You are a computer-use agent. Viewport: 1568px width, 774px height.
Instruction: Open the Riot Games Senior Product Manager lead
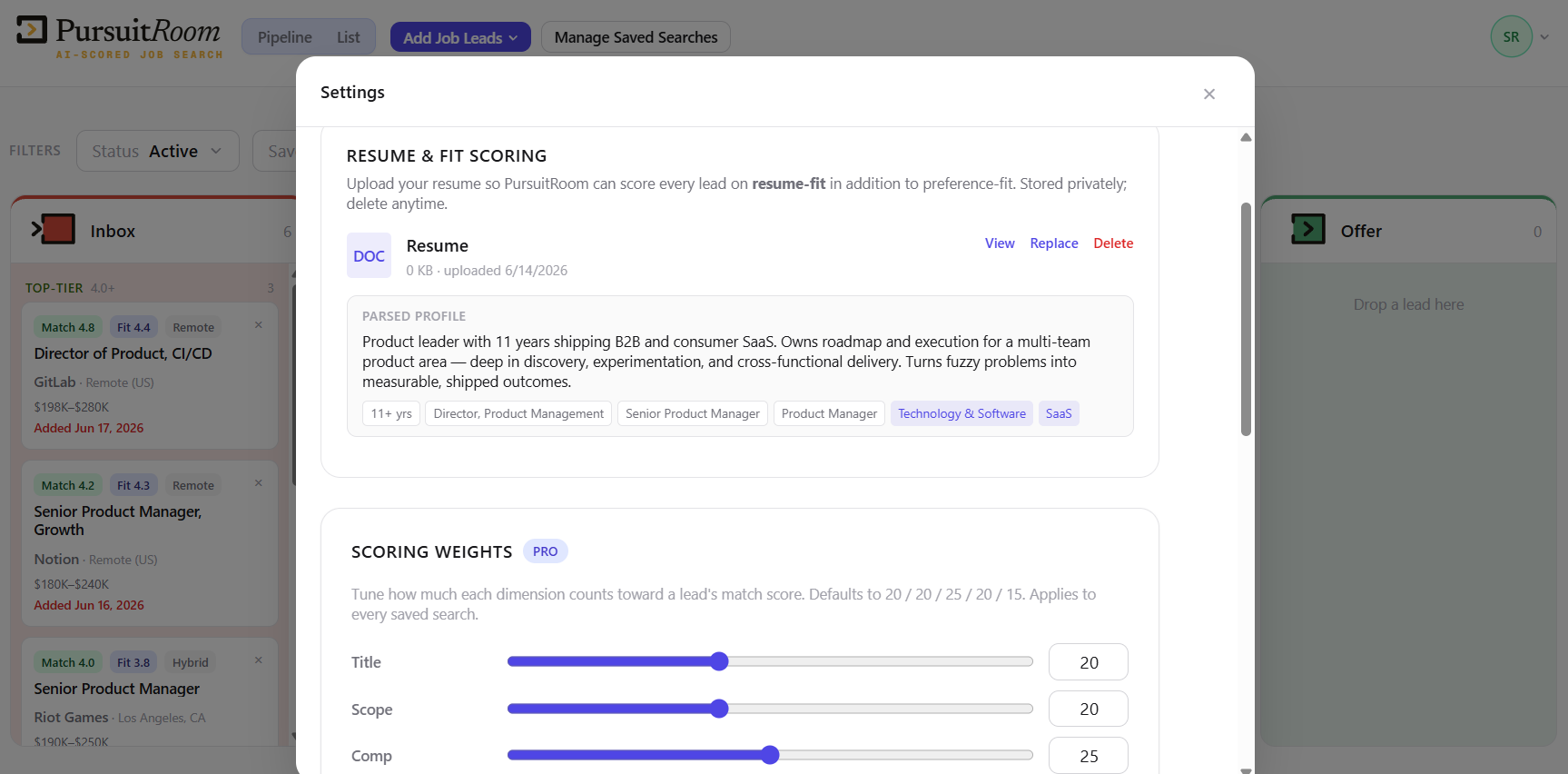117,689
